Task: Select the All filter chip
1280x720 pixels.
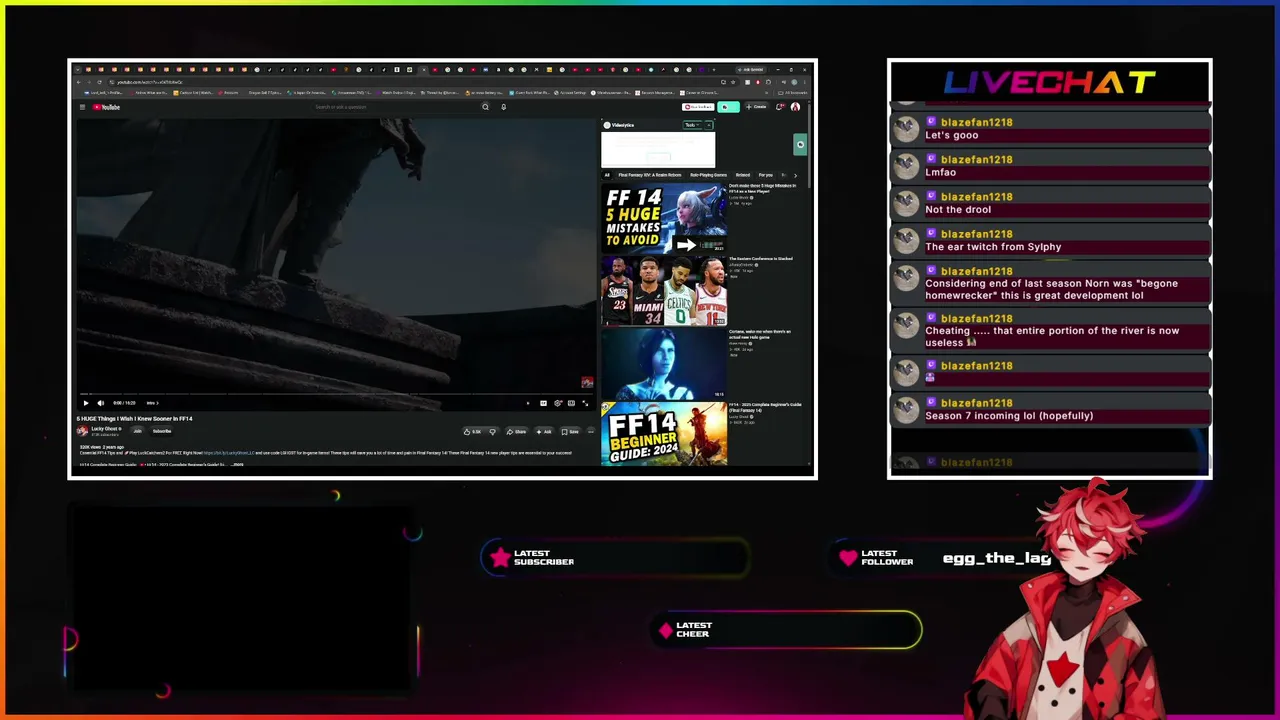Action: (606, 175)
